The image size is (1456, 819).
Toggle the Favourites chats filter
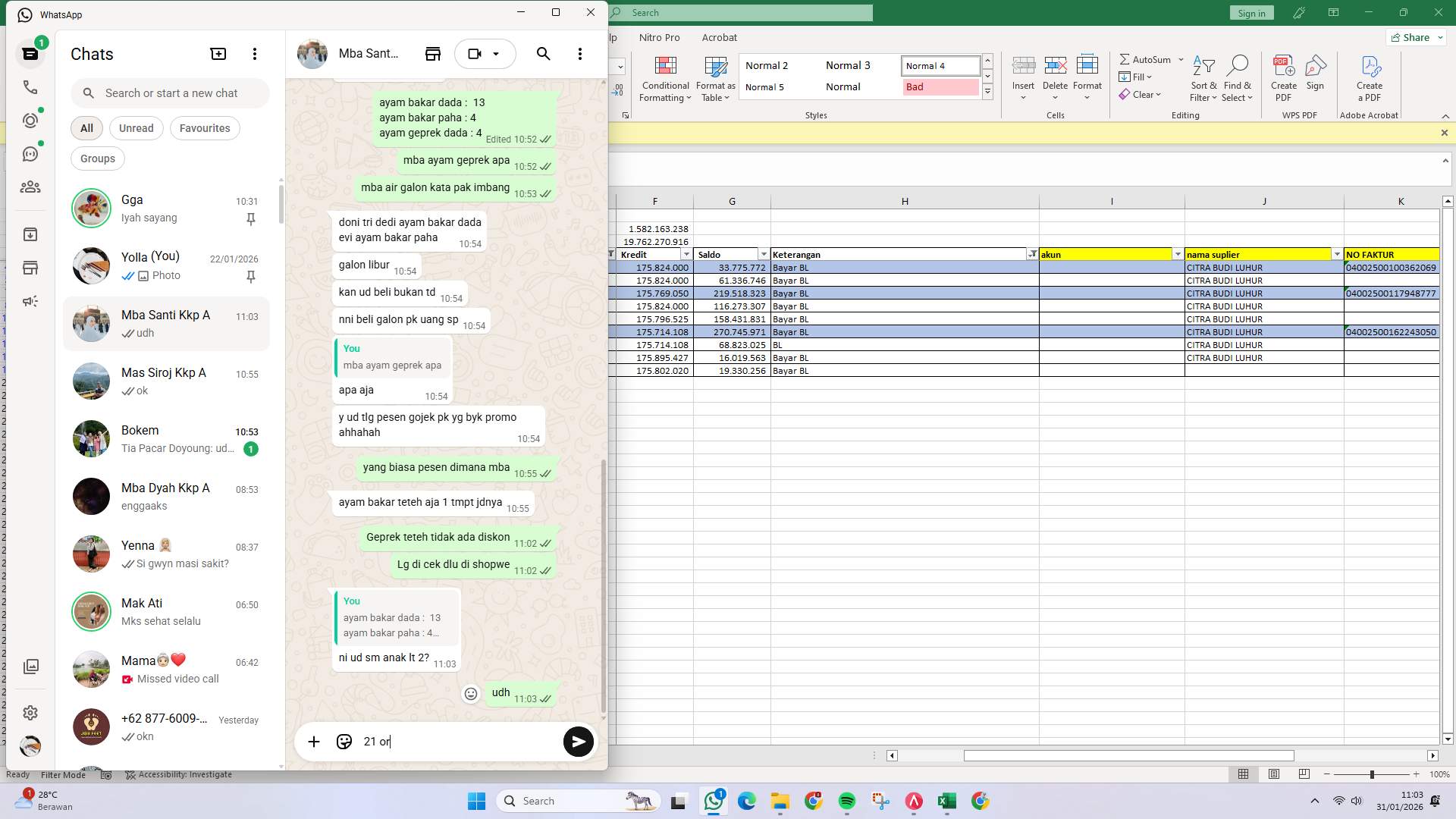[x=205, y=128]
